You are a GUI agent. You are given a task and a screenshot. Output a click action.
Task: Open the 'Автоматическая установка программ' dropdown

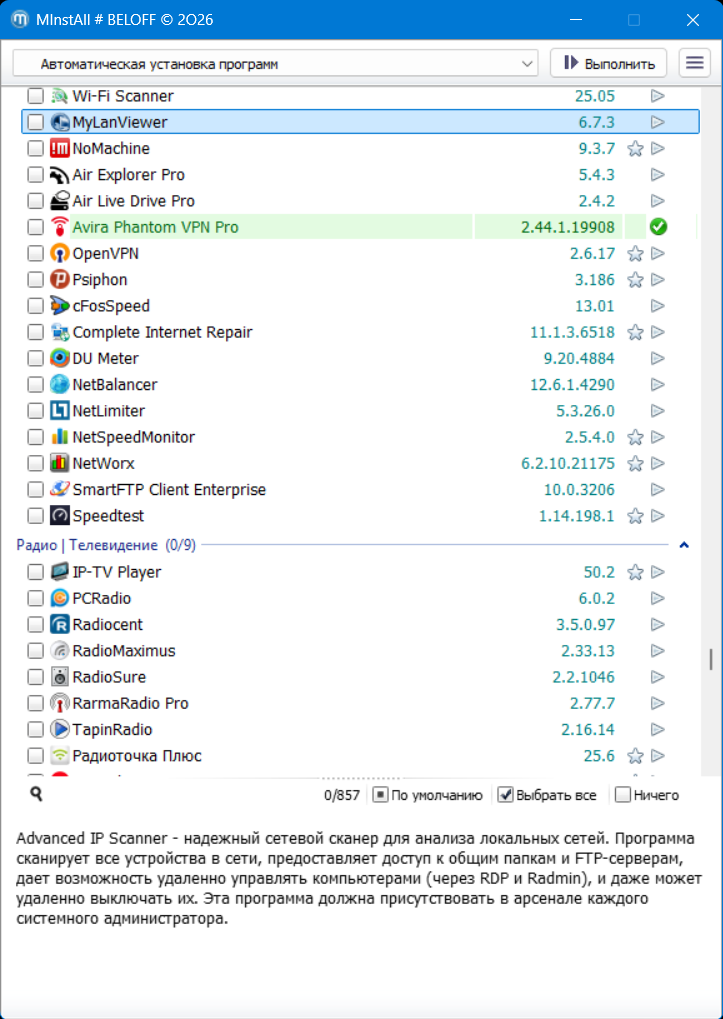click(275, 64)
